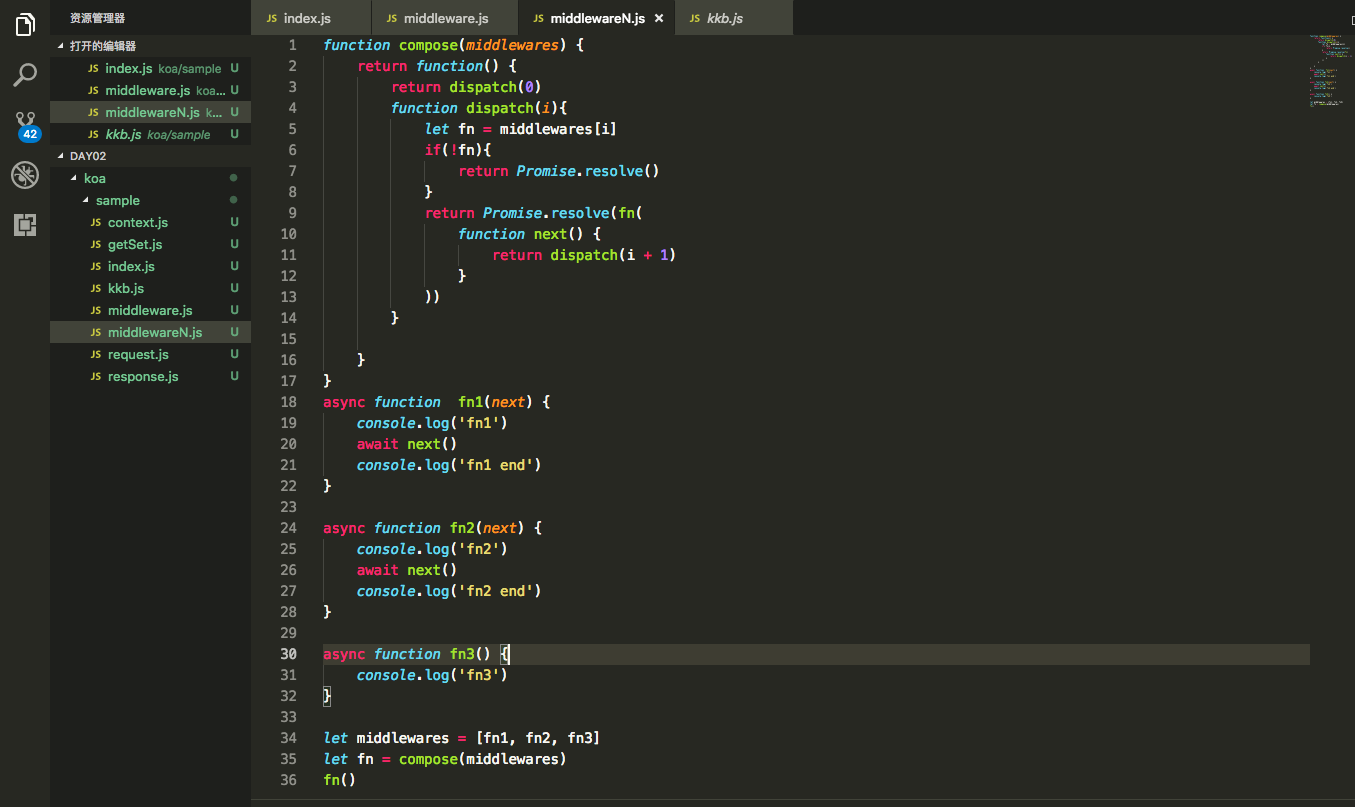Click JS icon beside response.js

pos(96,377)
